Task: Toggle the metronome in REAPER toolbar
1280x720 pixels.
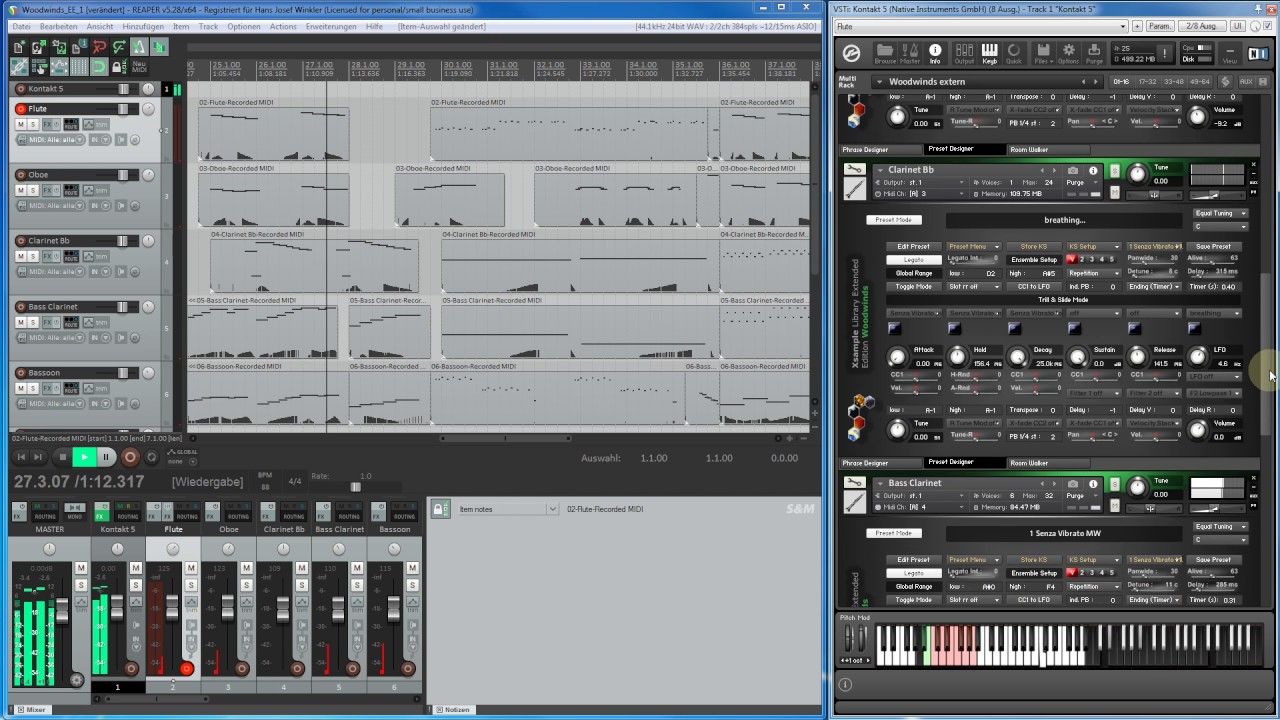Action: (139, 47)
